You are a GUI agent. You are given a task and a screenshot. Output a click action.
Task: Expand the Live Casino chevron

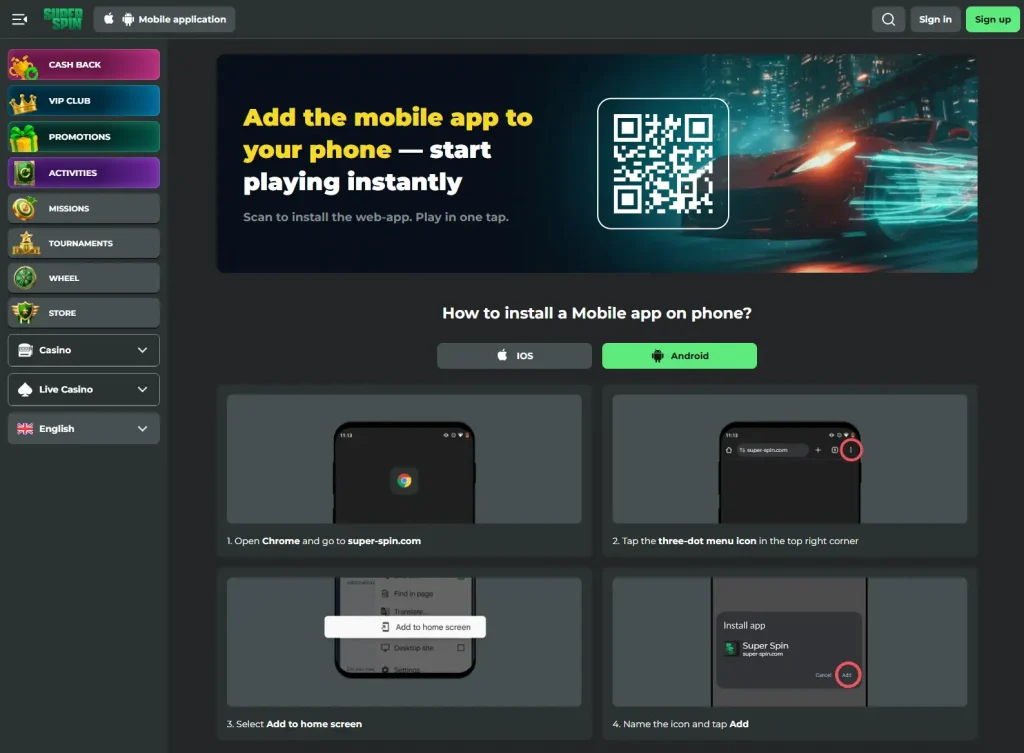pos(142,389)
